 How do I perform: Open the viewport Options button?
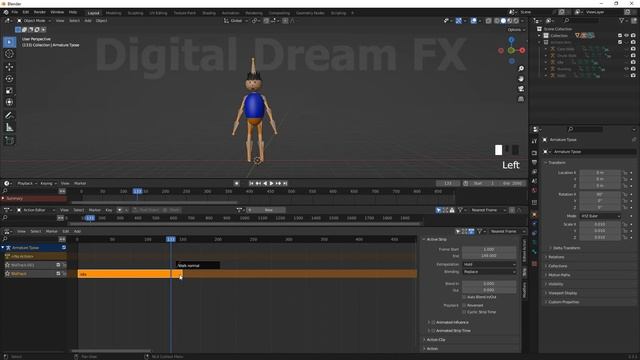pyautogui.click(x=516, y=30)
